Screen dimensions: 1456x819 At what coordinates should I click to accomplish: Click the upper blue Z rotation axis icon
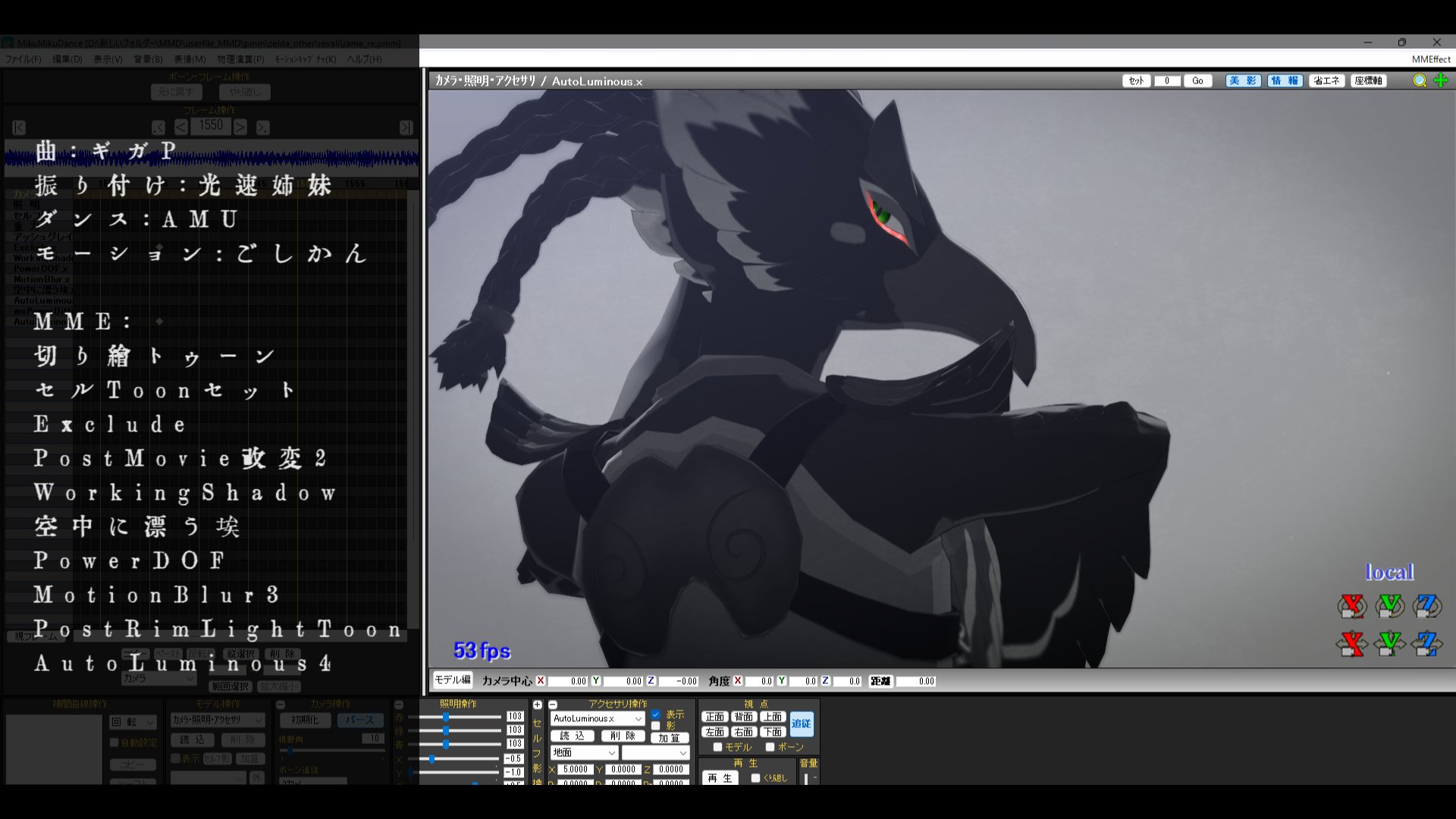[x=1426, y=605]
